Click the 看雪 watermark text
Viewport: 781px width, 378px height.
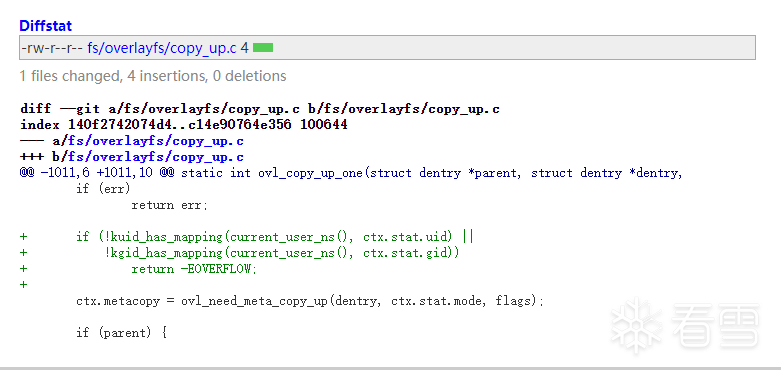(x=715, y=325)
